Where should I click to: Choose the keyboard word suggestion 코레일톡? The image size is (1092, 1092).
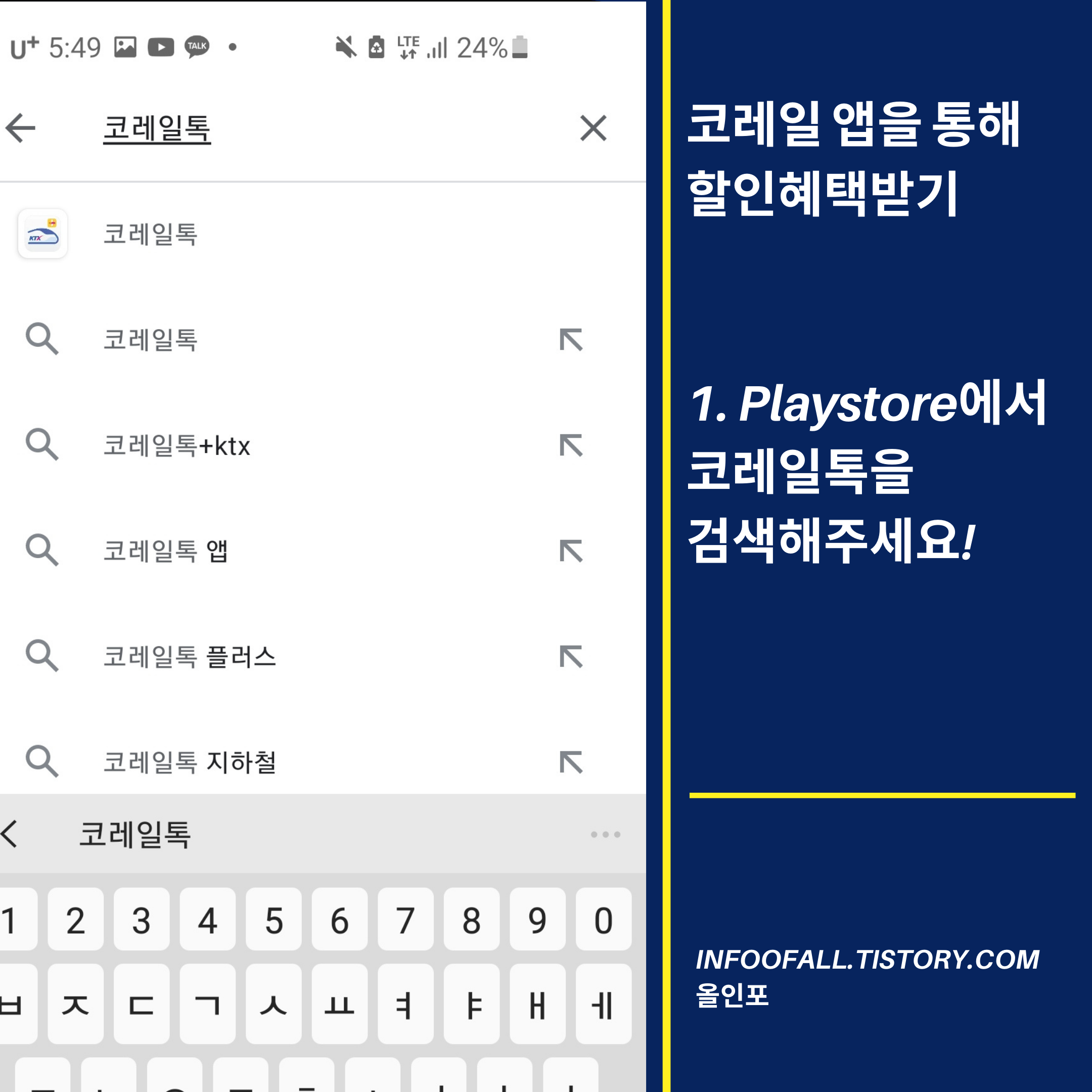coord(135,834)
